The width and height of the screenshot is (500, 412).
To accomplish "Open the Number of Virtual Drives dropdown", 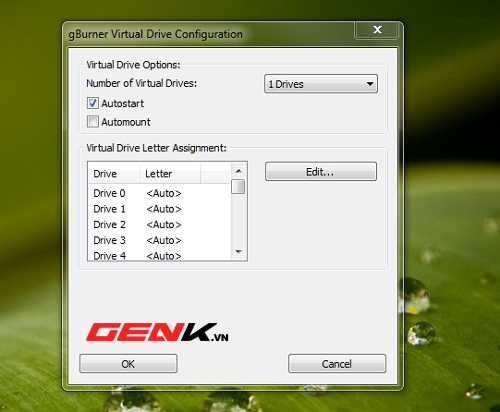I will click(x=321, y=84).
